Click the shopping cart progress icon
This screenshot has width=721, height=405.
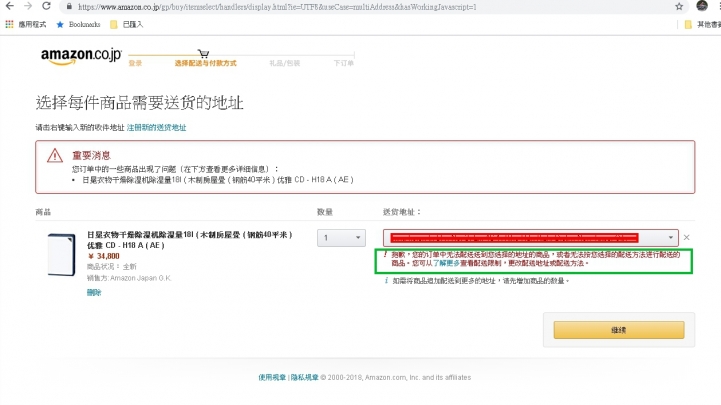point(203,54)
